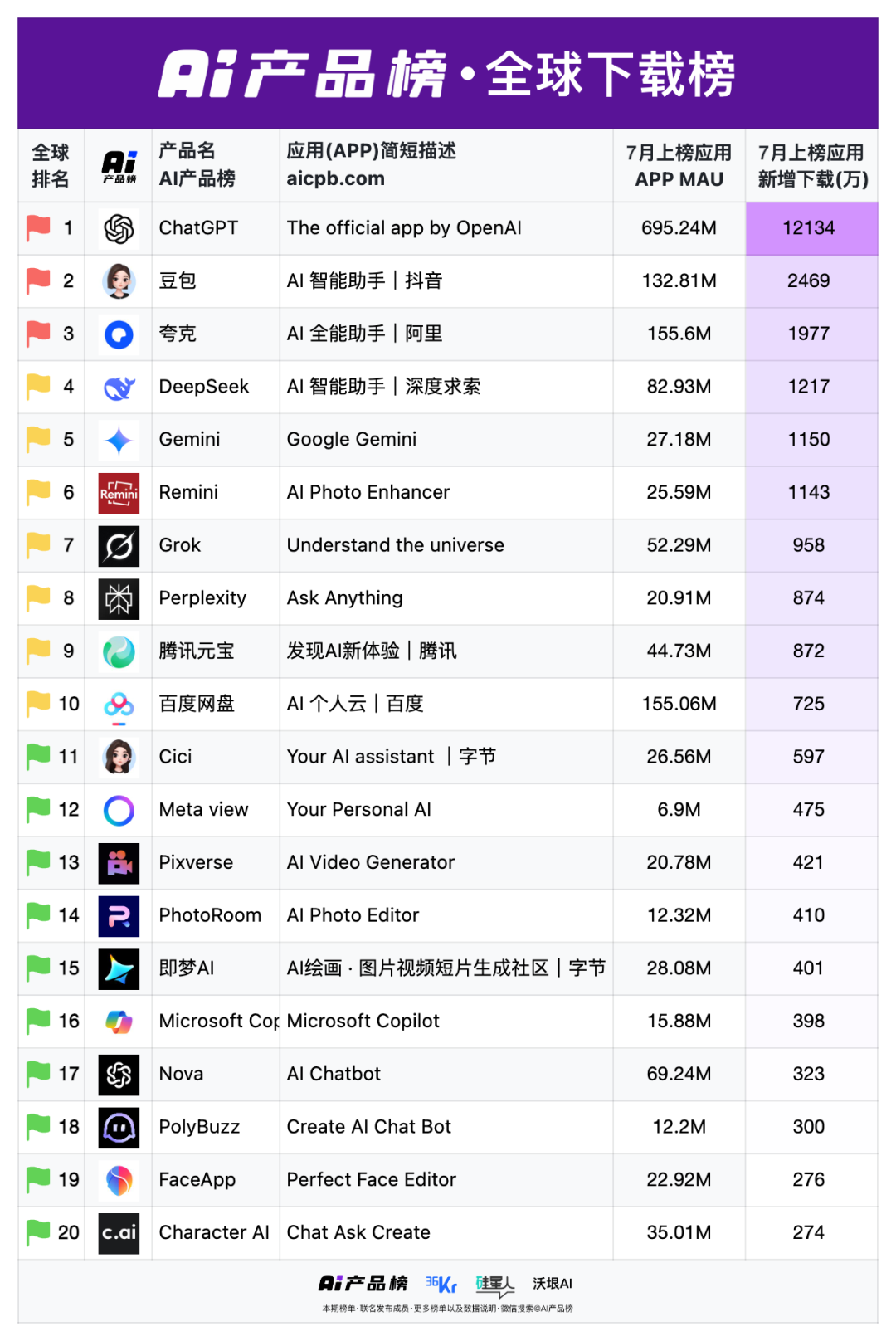Image resolution: width=896 pixels, height=1341 pixels.
Task: Click the 36Kr logo in footer
Action: click(441, 1284)
